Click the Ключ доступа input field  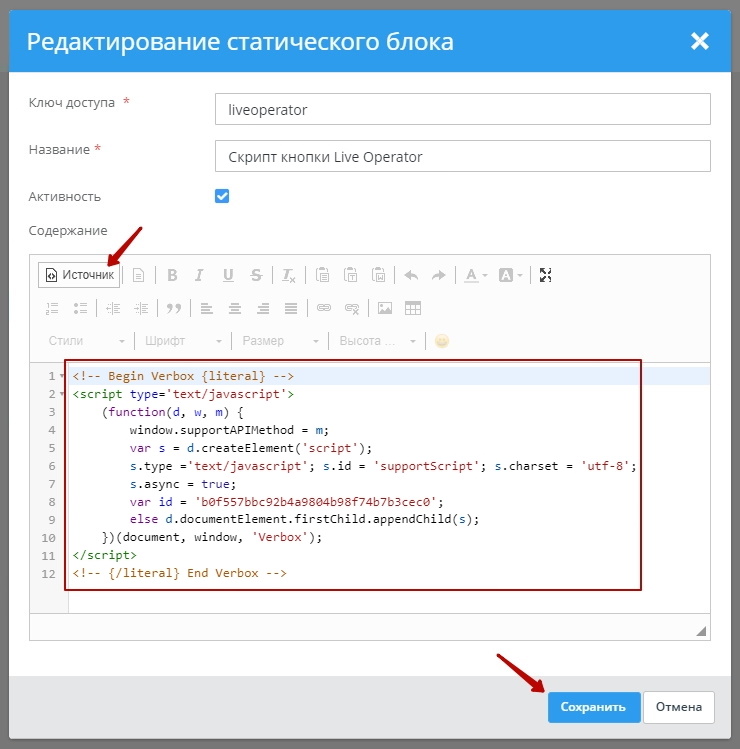coord(462,109)
